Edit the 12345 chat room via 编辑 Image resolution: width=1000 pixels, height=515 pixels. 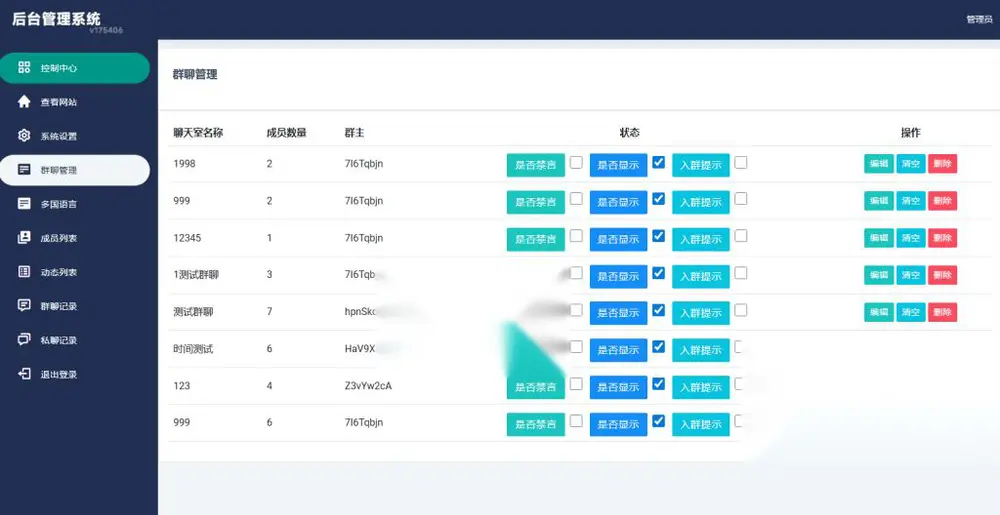pyautogui.click(x=879, y=238)
